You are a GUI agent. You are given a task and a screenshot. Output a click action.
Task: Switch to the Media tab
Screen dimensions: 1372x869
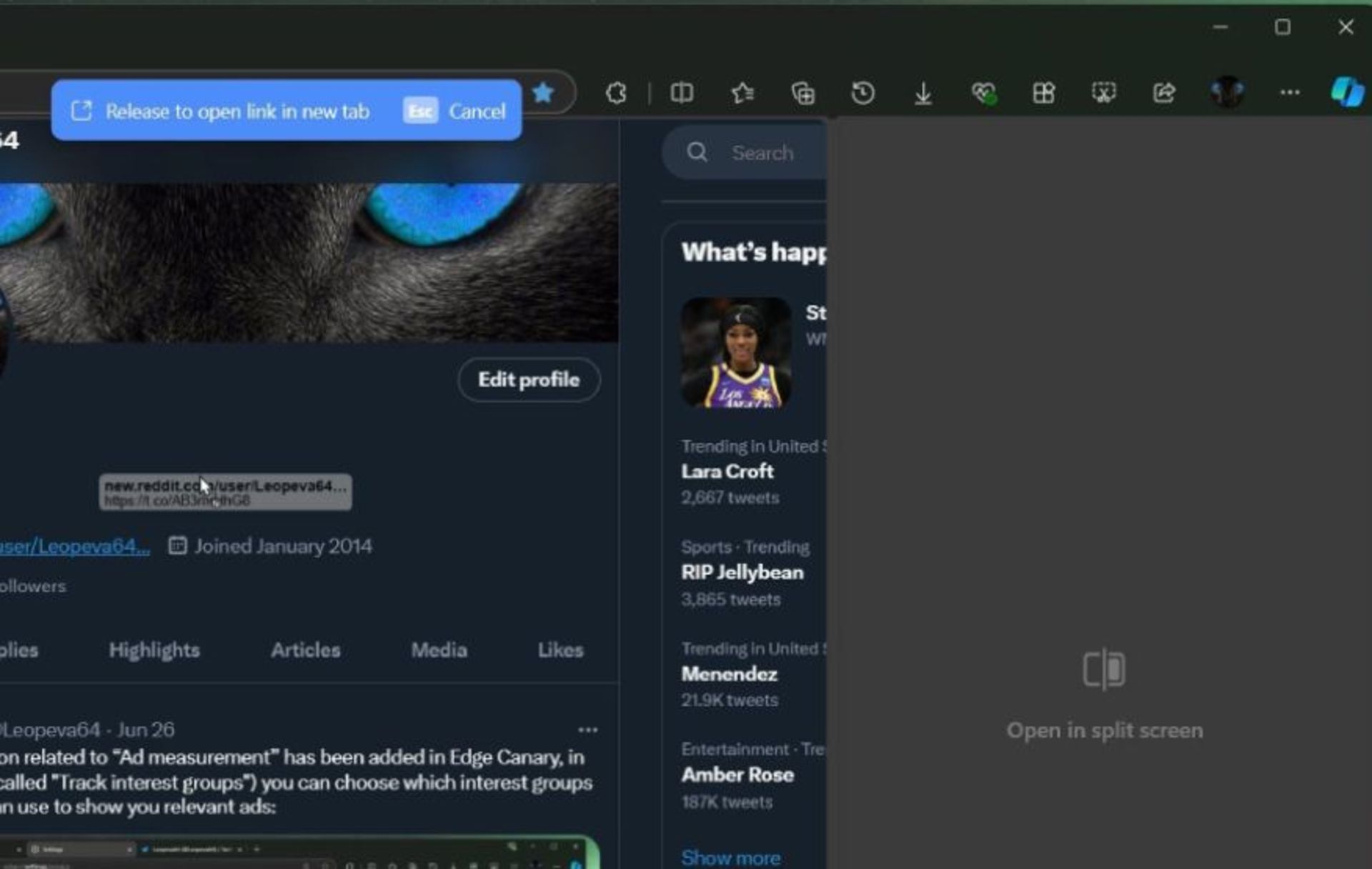point(439,650)
